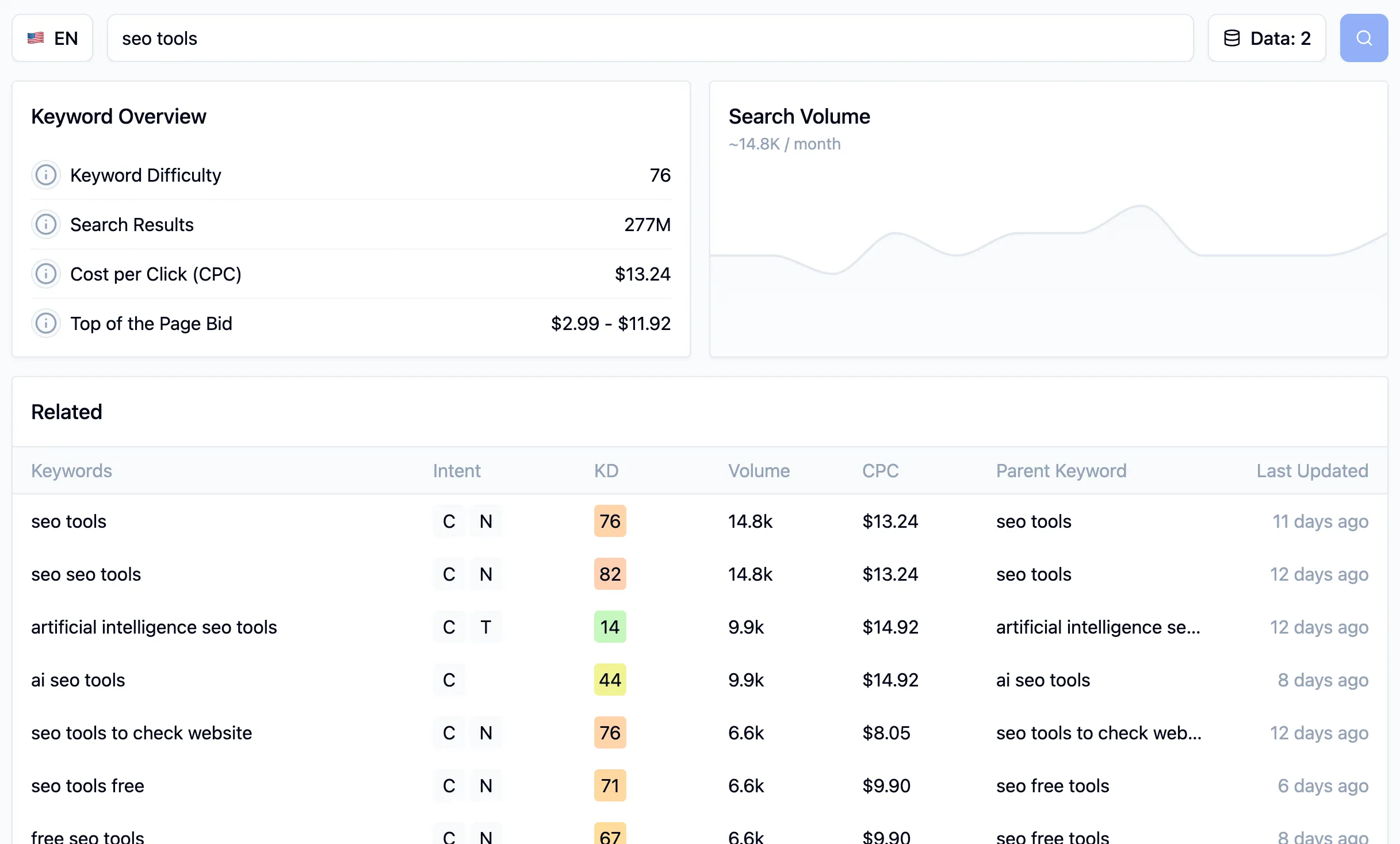Click '11 days ago' last updated cell
The height and width of the screenshot is (844, 1400).
pyautogui.click(x=1320, y=521)
